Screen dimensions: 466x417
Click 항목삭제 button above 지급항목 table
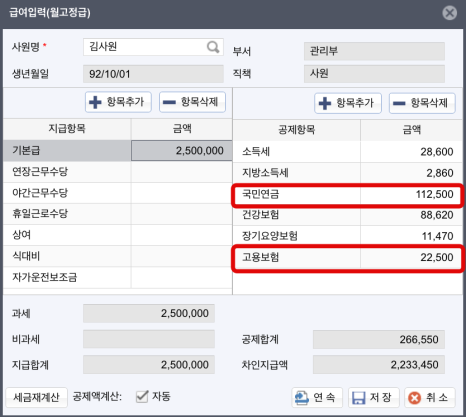[x=192, y=102]
